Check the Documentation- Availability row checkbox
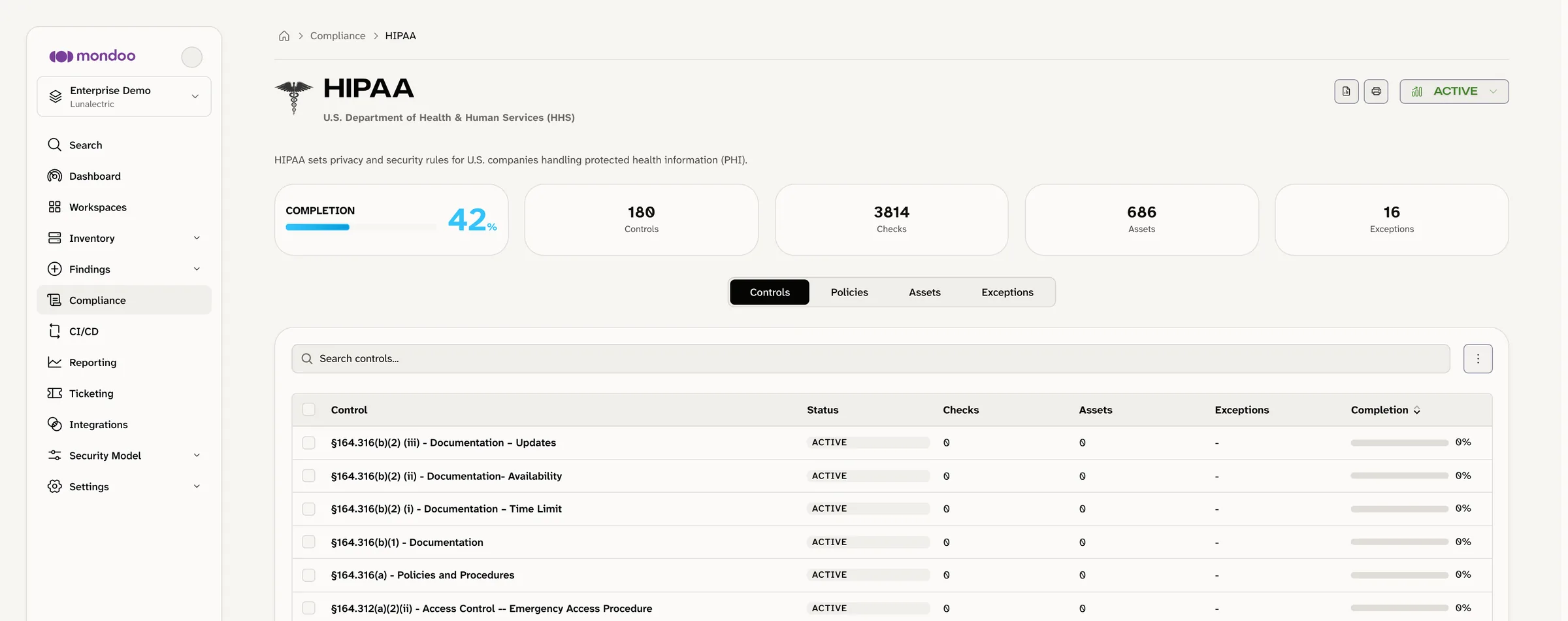 point(309,476)
